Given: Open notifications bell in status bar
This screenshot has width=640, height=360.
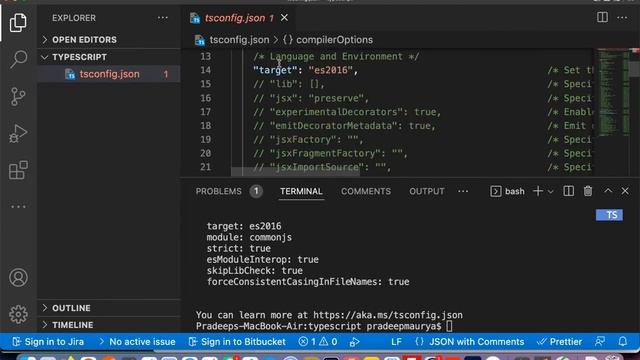Looking at the screenshot, I should [622, 342].
